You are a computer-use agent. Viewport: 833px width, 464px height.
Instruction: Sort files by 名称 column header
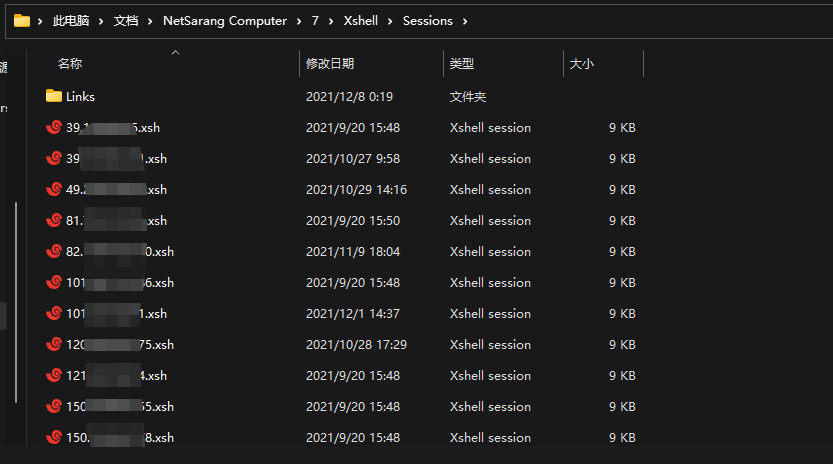[70, 64]
